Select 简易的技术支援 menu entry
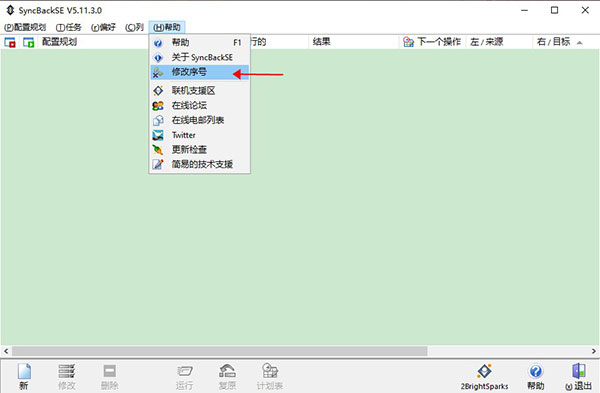Viewport: 600px width, 393px height. click(x=199, y=164)
